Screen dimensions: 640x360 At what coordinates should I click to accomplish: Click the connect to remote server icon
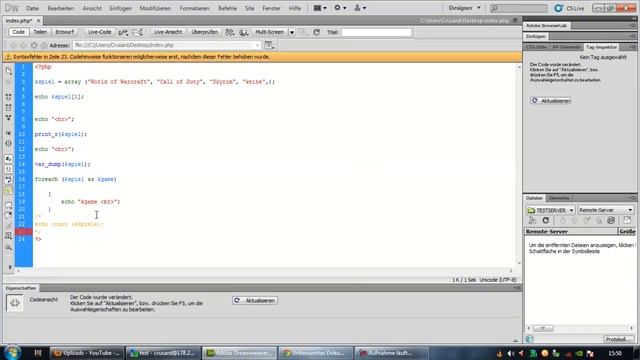click(x=532, y=221)
